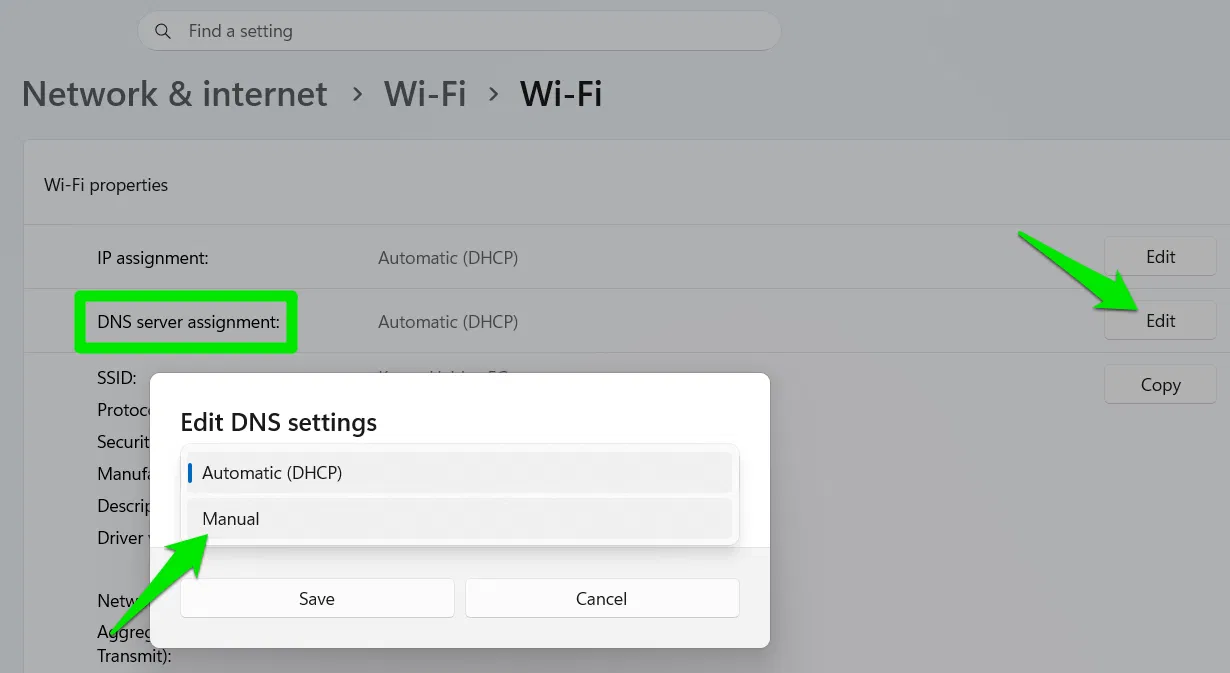This screenshot has height=673, width=1230.
Task: Click the chevron after Network & internet
Action: click(357, 95)
